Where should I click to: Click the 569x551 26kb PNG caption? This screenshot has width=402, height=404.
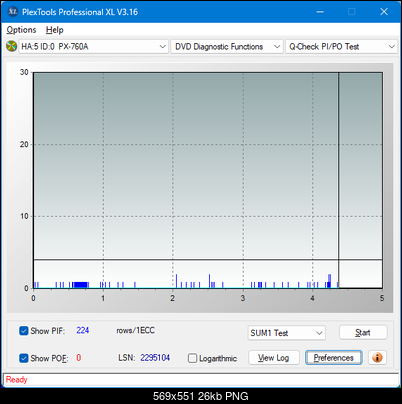201,396
